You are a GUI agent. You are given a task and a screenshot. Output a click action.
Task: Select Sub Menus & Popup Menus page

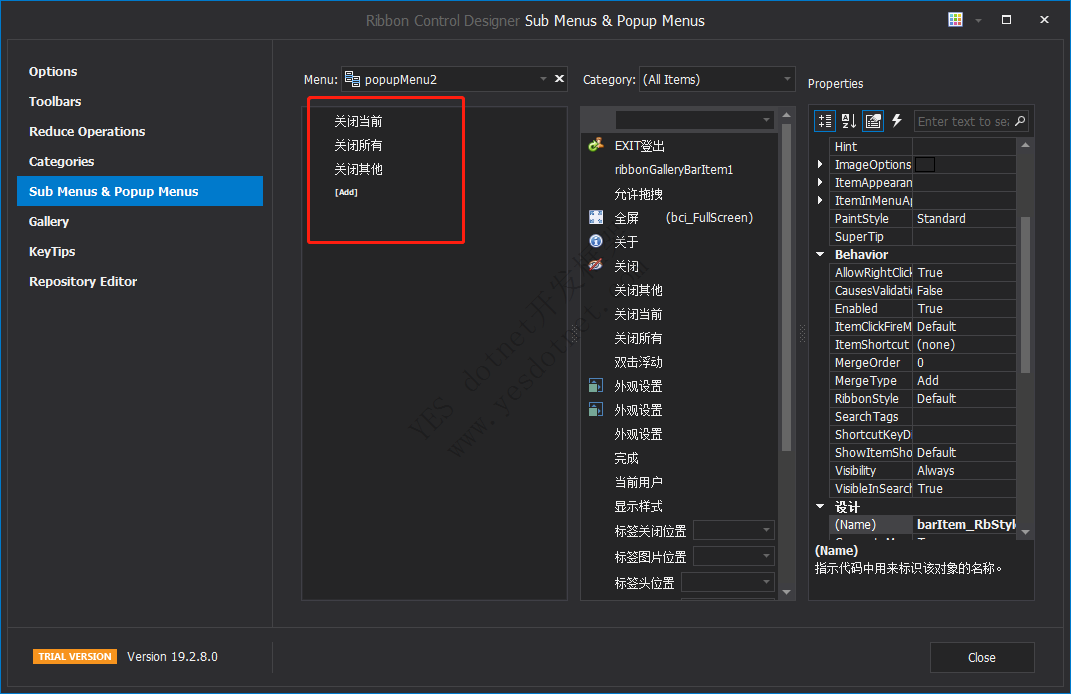[x=140, y=191]
